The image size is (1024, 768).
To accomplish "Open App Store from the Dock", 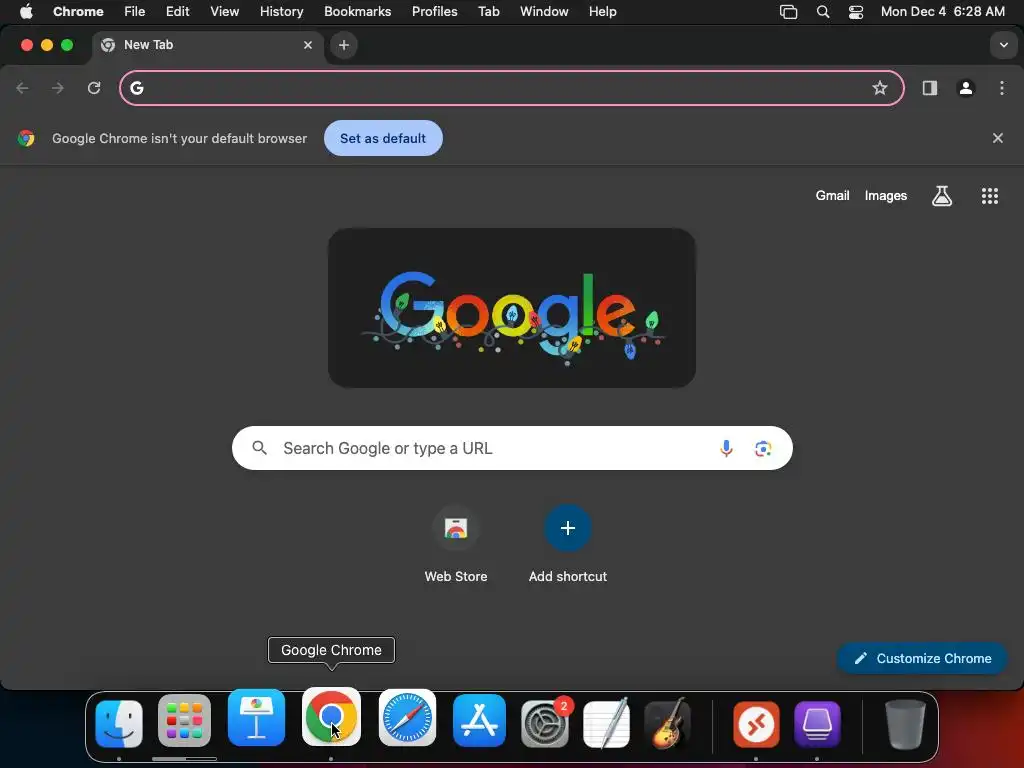I will [479, 721].
